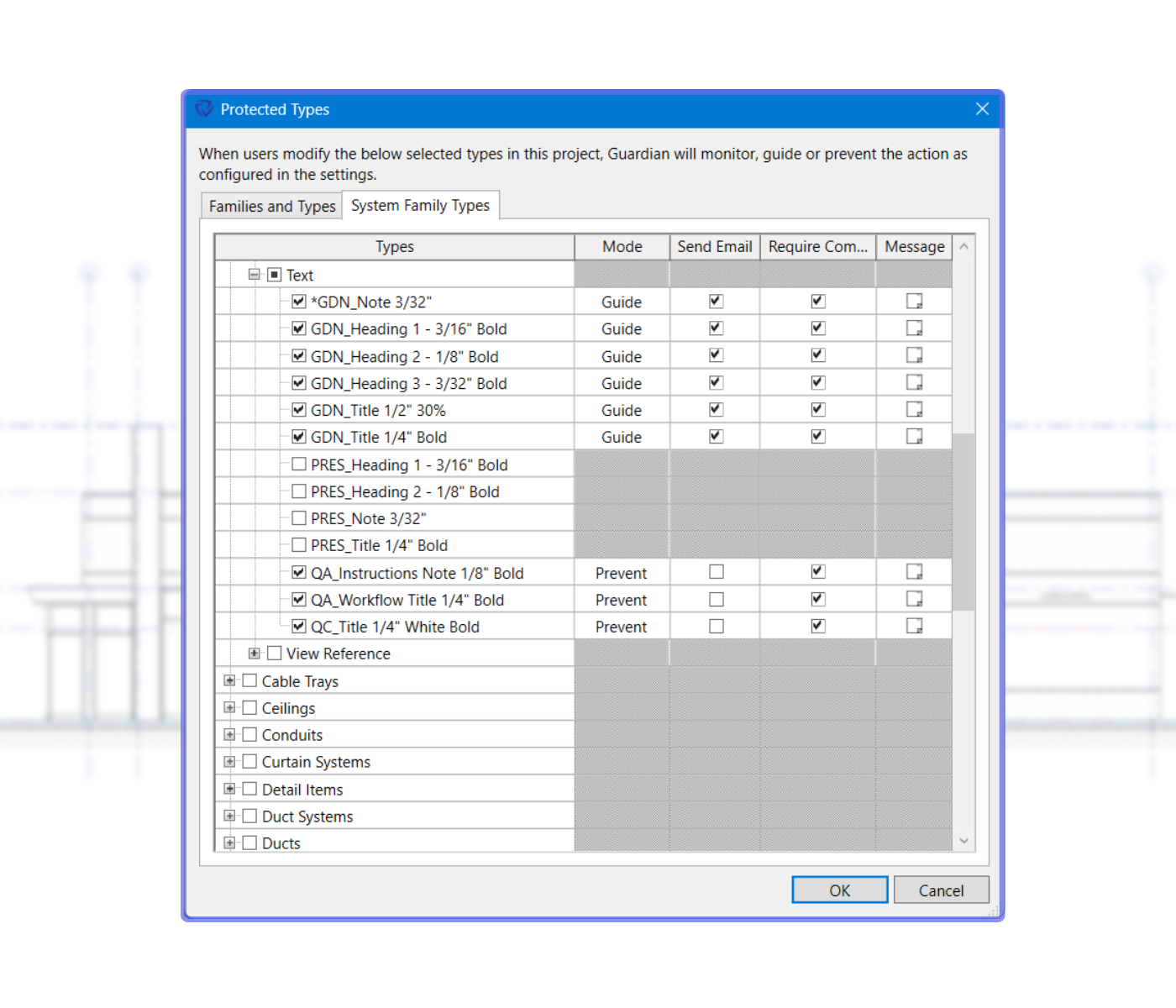Open message editor for GDN_Title 1/4" Bold row
The image size is (1176, 1008).
(914, 437)
